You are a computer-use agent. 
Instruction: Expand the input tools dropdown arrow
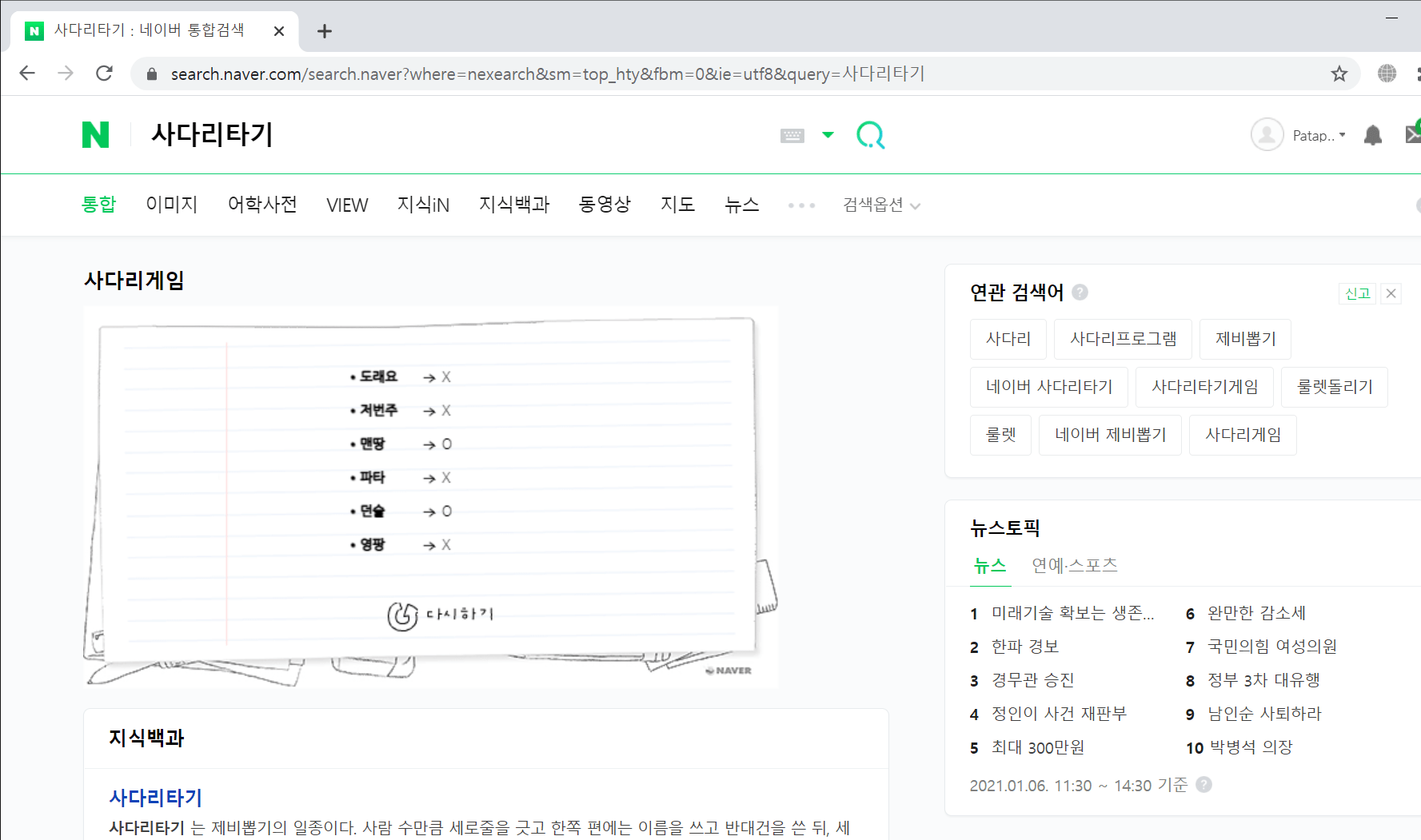(828, 135)
